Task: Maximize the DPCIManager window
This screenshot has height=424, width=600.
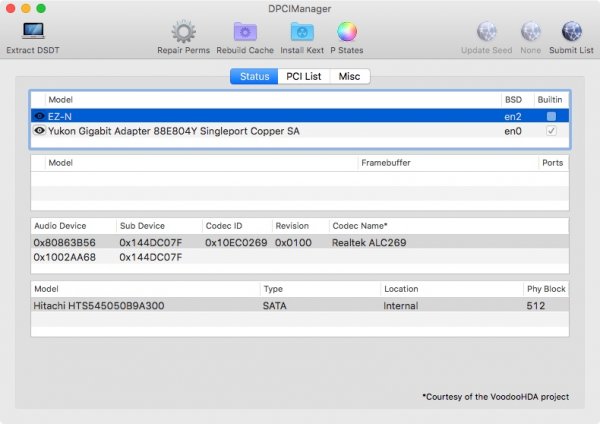Action: [41, 8]
